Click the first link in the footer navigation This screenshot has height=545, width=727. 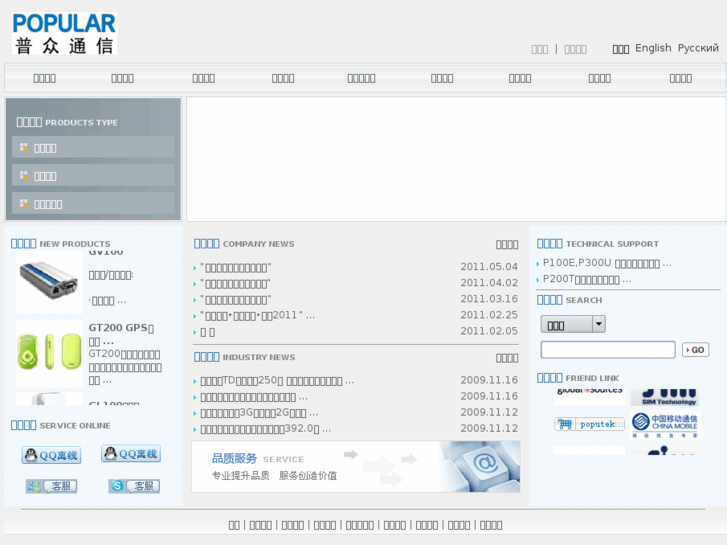234,525
